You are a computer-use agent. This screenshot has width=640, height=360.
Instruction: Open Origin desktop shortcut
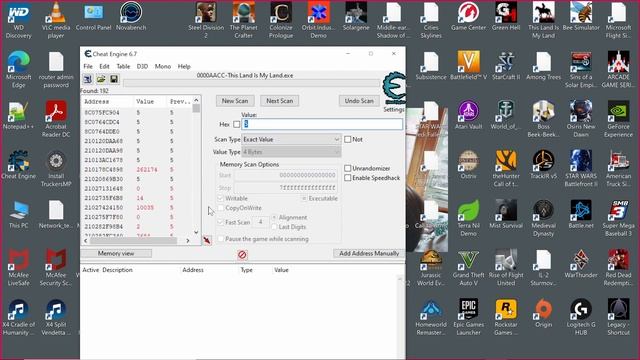click(x=544, y=313)
